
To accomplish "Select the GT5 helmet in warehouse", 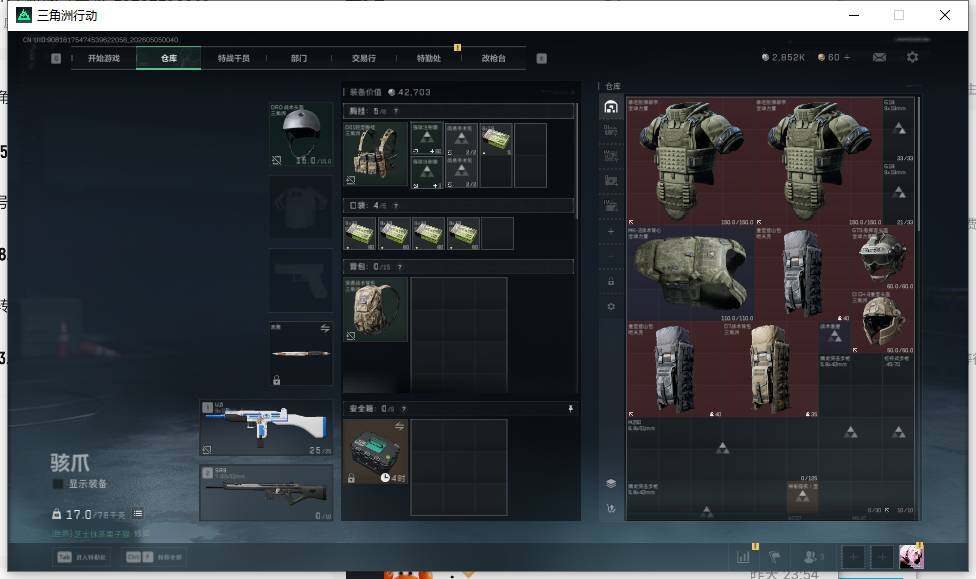I will pos(882,258).
